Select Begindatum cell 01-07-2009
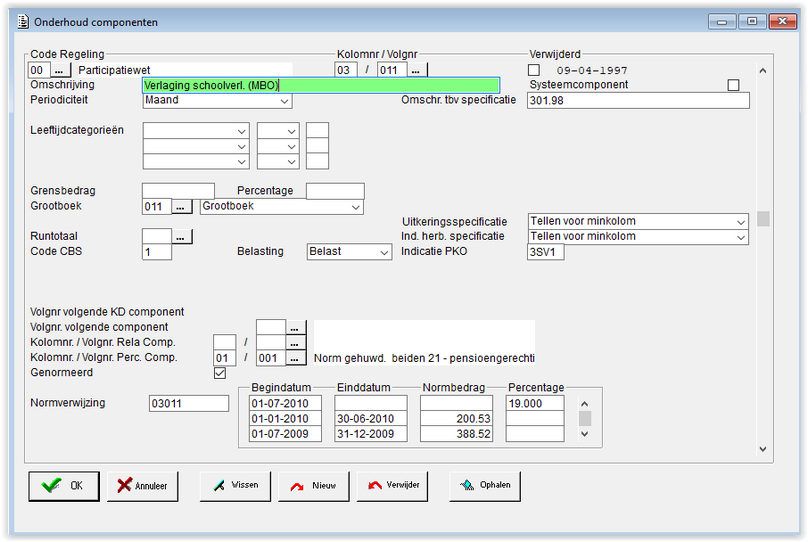This screenshot has width=808, height=542. [285, 434]
